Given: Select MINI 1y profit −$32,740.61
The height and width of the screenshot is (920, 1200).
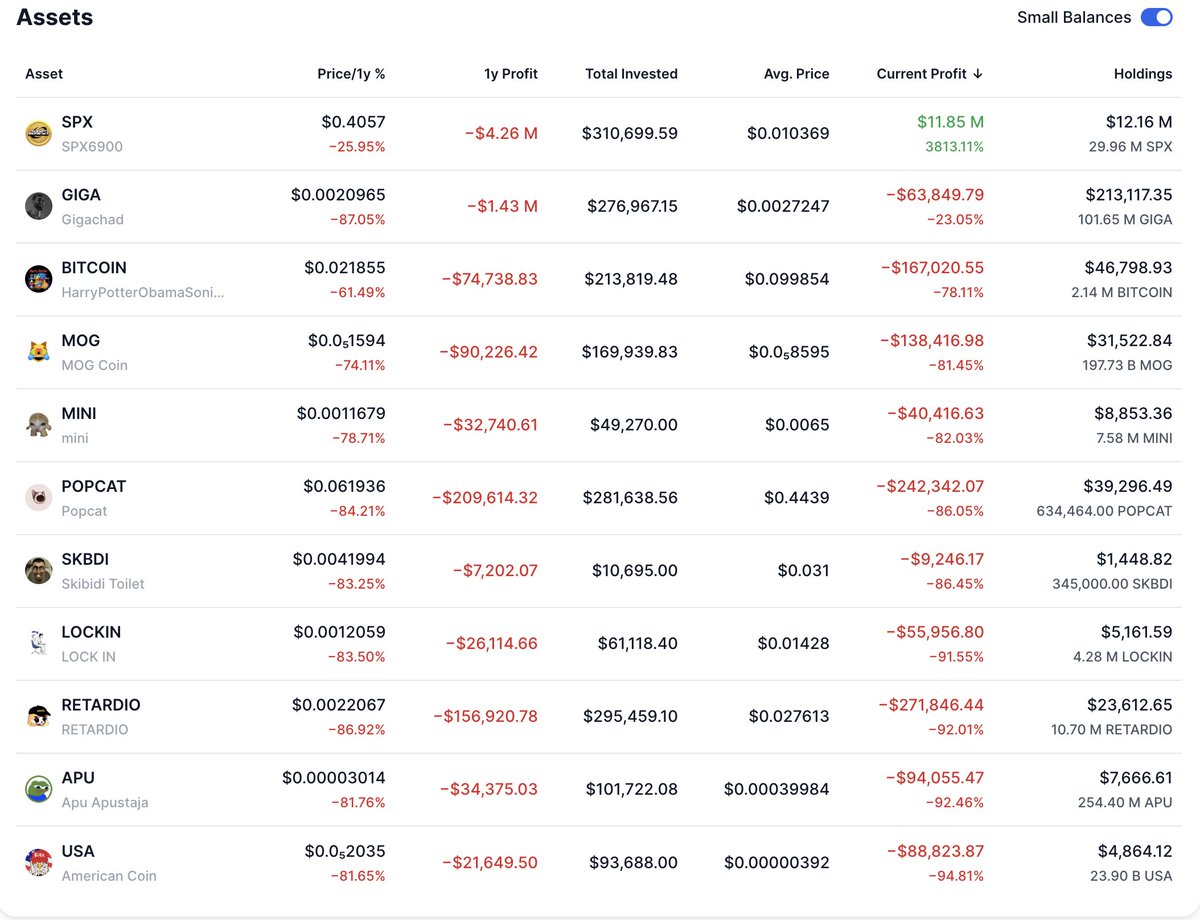Looking at the screenshot, I should pyautogui.click(x=490, y=425).
